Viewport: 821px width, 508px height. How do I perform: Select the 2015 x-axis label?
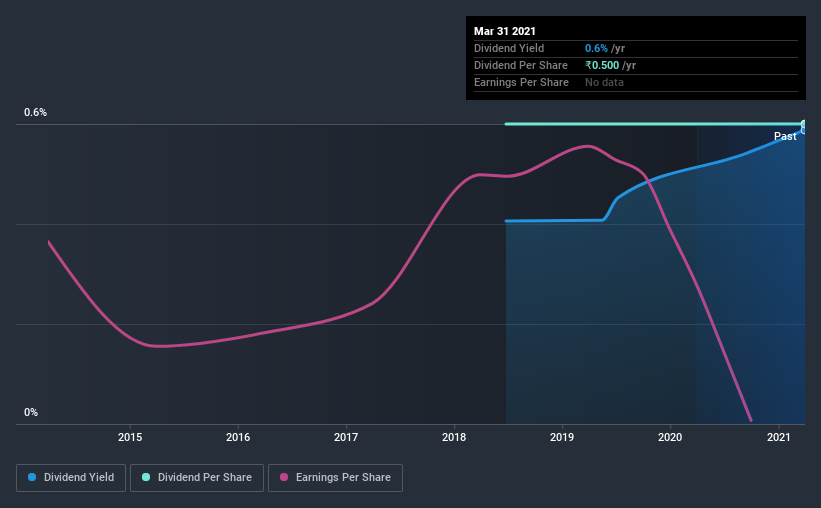coord(130,437)
